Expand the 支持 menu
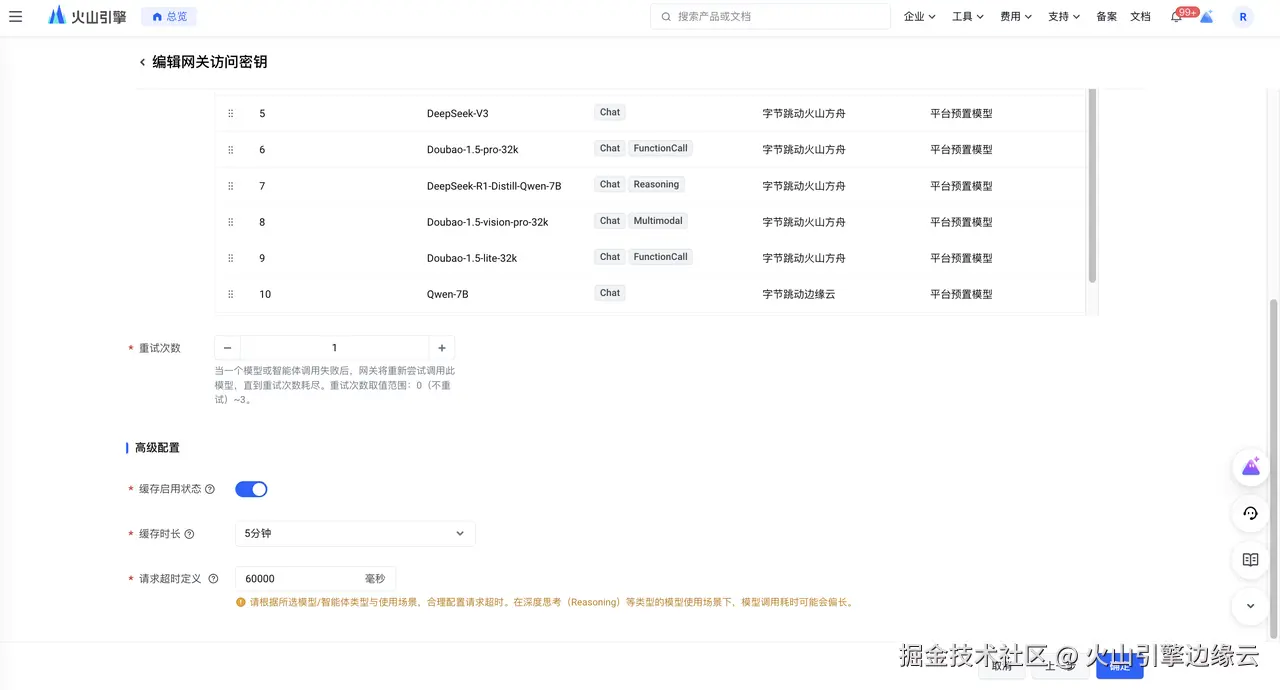The height and width of the screenshot is (690, 1280). [x=1063, y=16]
